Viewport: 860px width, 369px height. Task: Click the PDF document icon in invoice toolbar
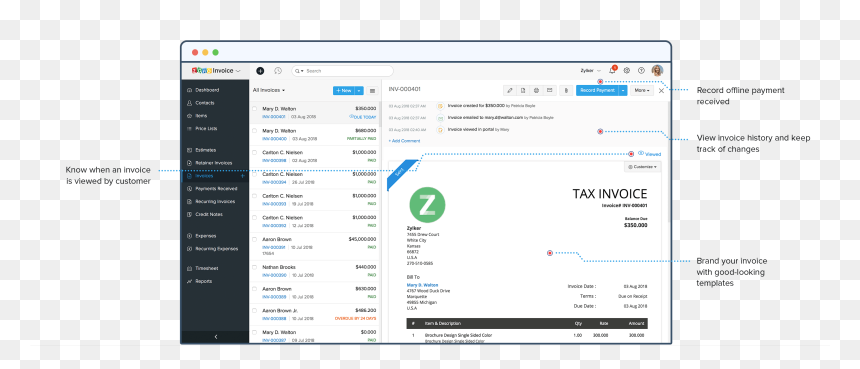[x=523, y=90]
